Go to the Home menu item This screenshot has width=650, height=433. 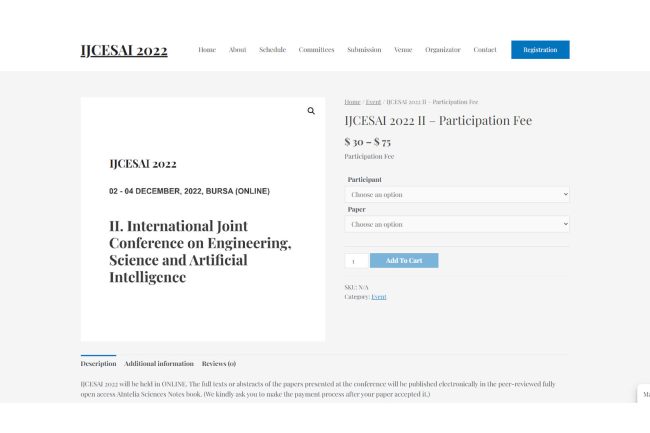(x=207, y=50)
